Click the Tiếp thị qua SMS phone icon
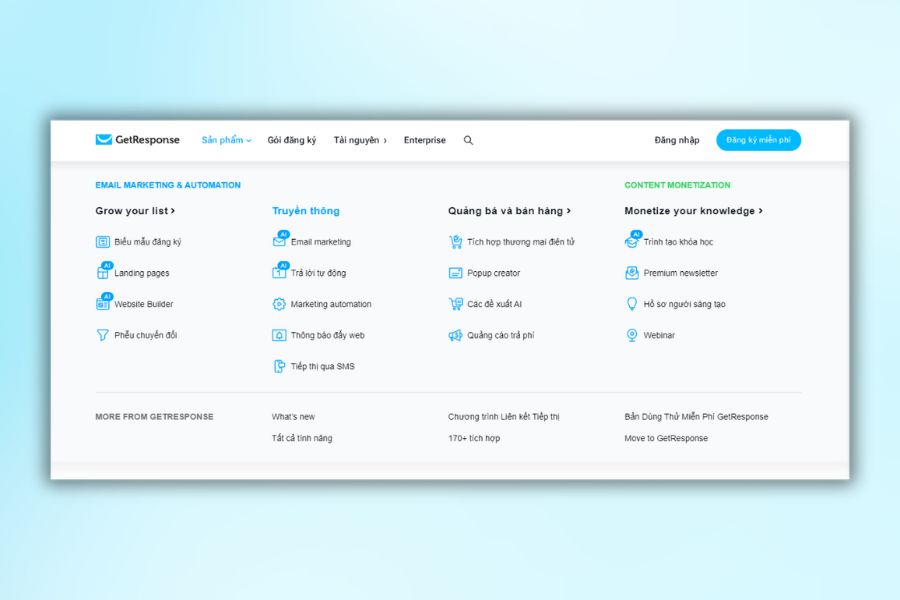This screenshot has height=600, width=900. coord(280,366)
